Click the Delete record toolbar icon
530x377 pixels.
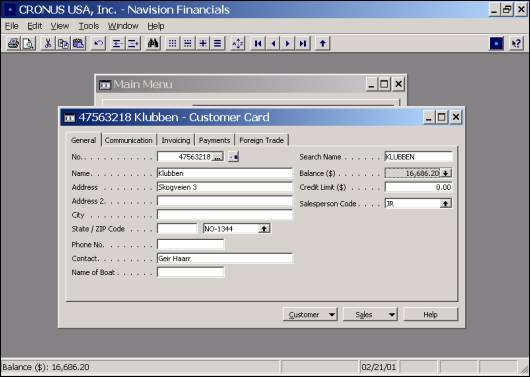(x=133, y=43)
